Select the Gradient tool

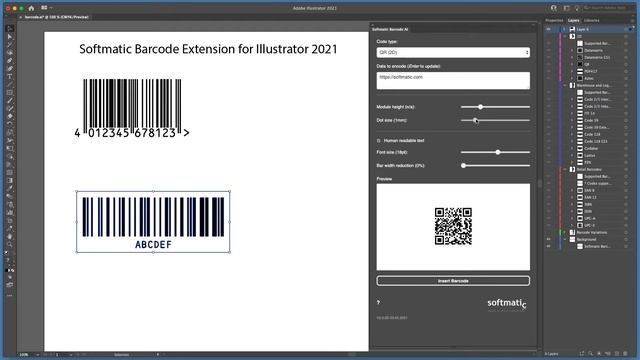tap(10, 180)
